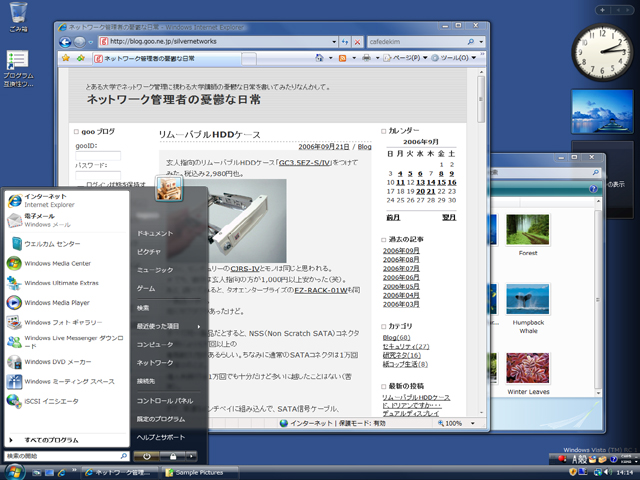The width and height of the screenshot is (640, 480).
Task: Click the help icon in Sample Pictures window
Action: (593, 189)
